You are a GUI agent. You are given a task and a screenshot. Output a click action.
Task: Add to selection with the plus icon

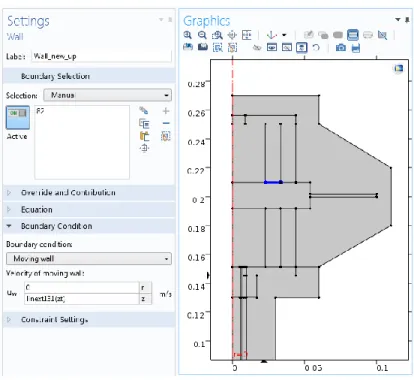[166, 111]
